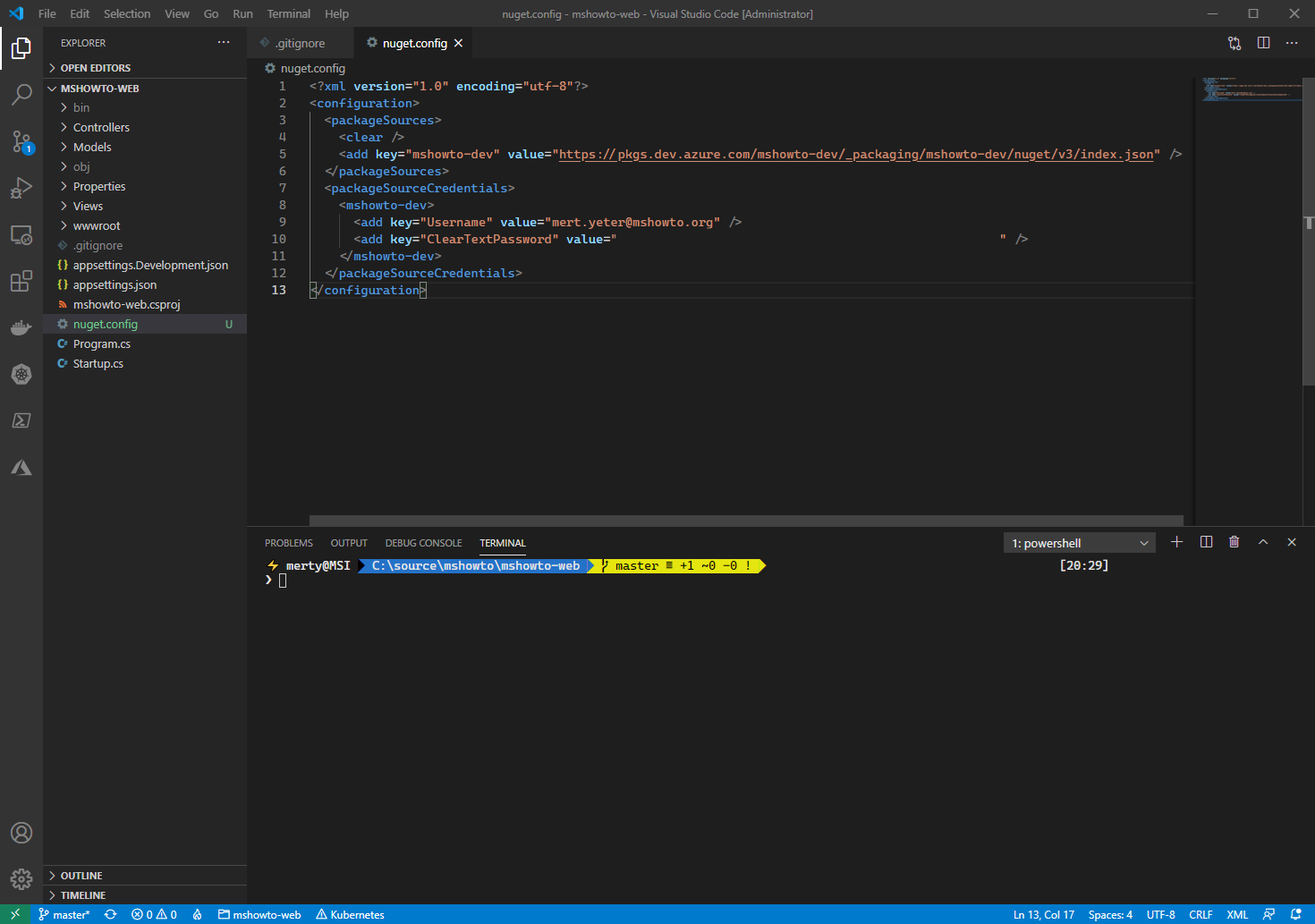The width and height of the screenshot is (1315, 924).
Task: Split the editor to the right
Action: 1263,43
